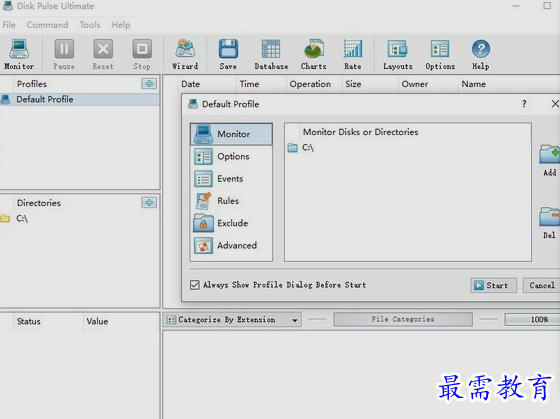Image resolution: width=560 pixels, height=419 pixels.
Task: Open the Tools menu
Action: pos(90,25)
